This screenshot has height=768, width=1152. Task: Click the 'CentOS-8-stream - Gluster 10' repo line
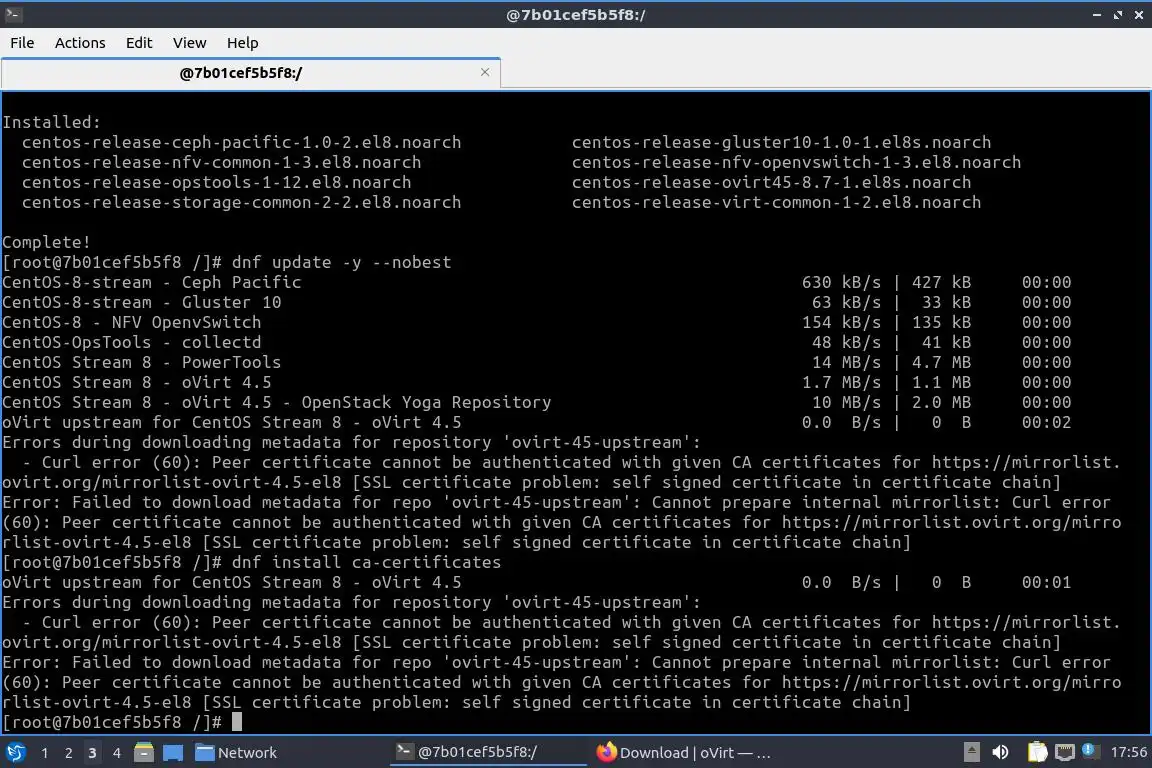[142, 302]
